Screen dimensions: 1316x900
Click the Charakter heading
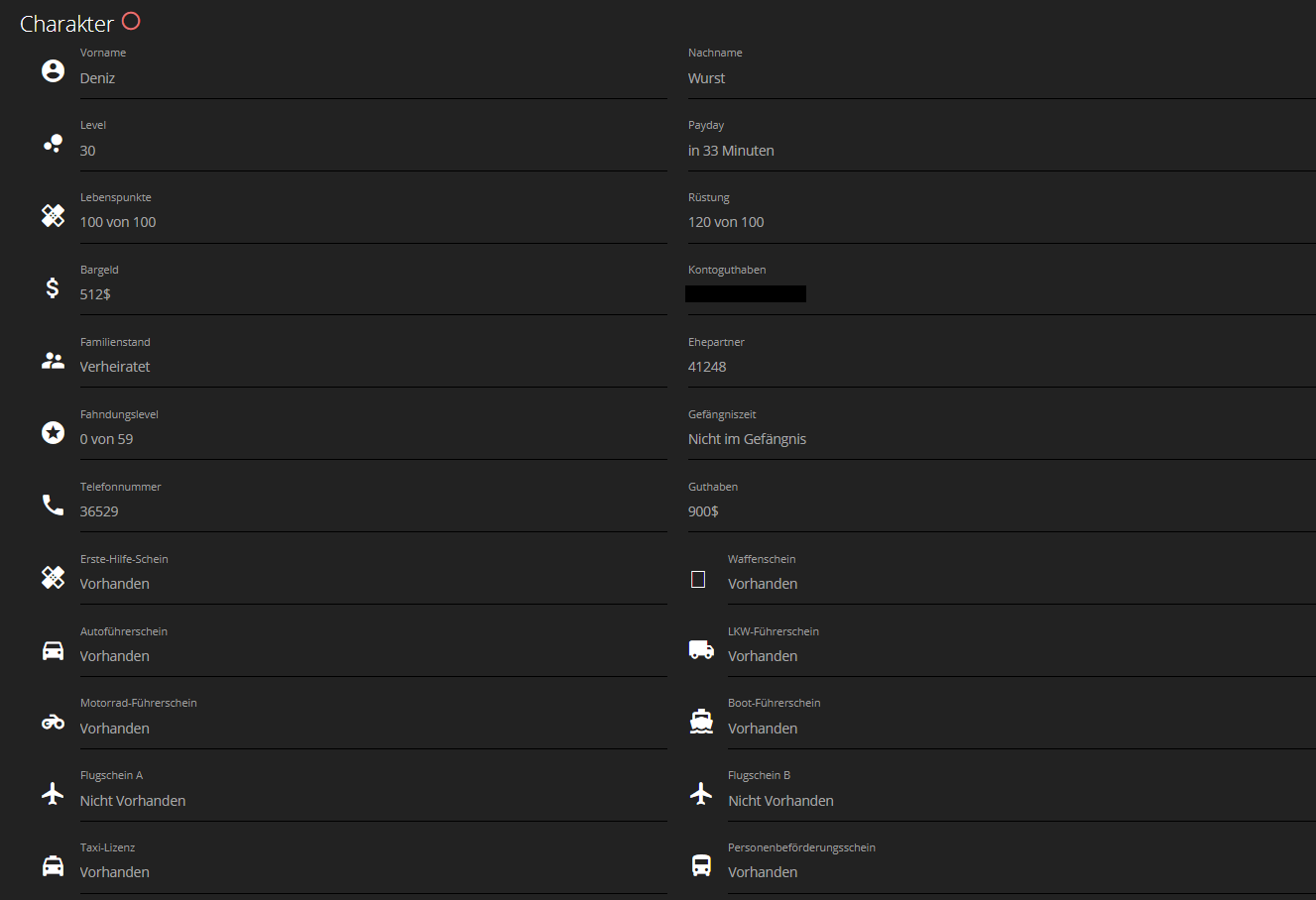[66, 24]
